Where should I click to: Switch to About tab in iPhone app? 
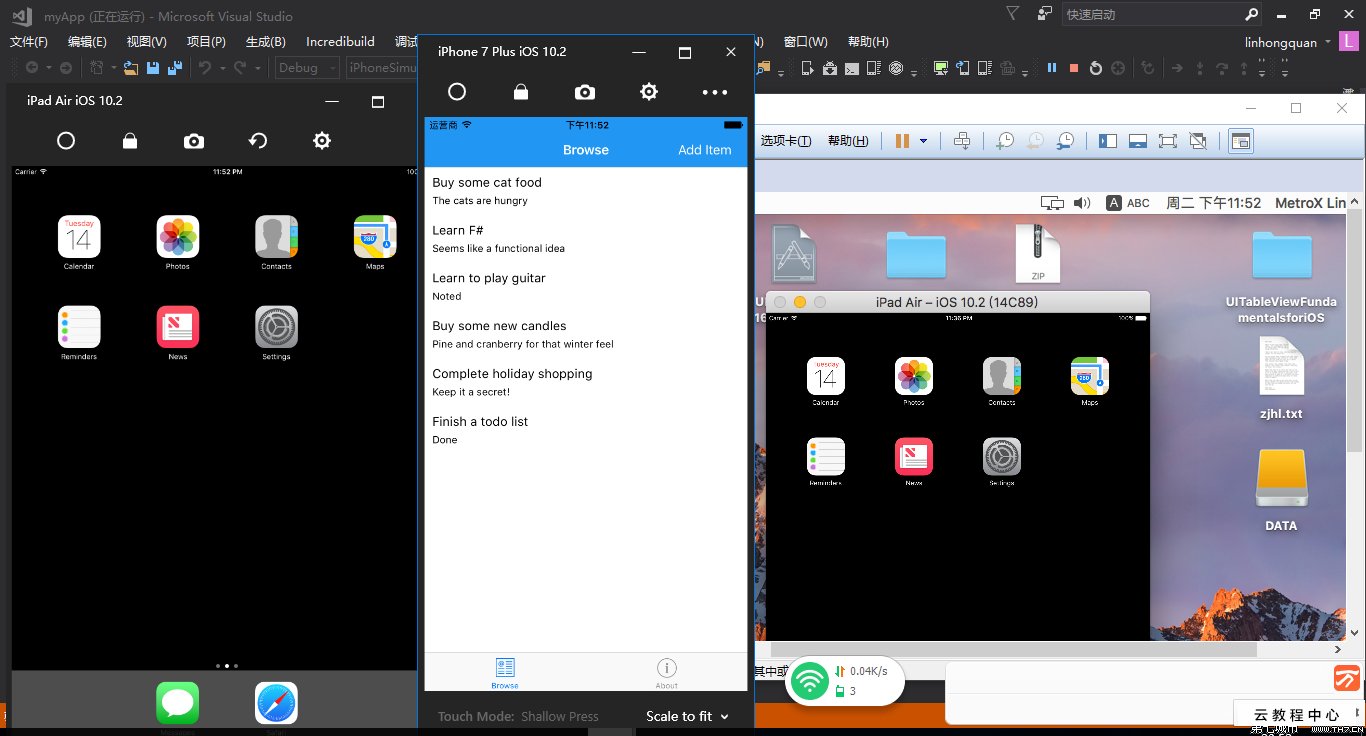(667, 673)
